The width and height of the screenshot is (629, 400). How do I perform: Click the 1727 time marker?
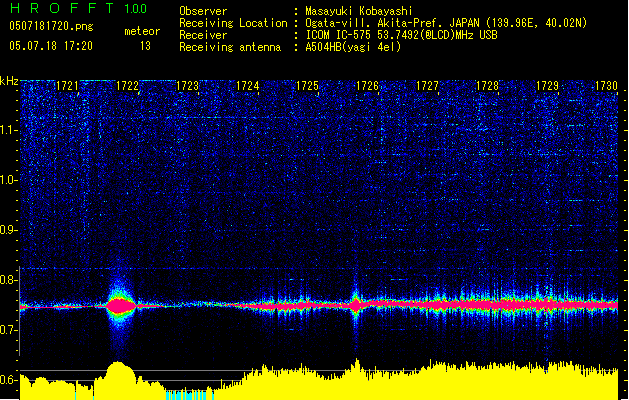point(427,86)
